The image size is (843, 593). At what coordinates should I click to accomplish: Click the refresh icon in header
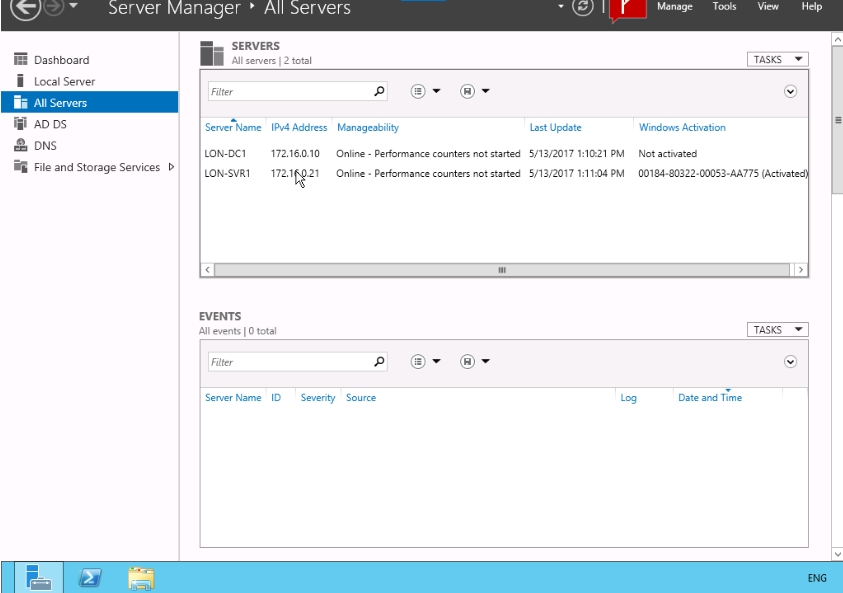[582, 6]
